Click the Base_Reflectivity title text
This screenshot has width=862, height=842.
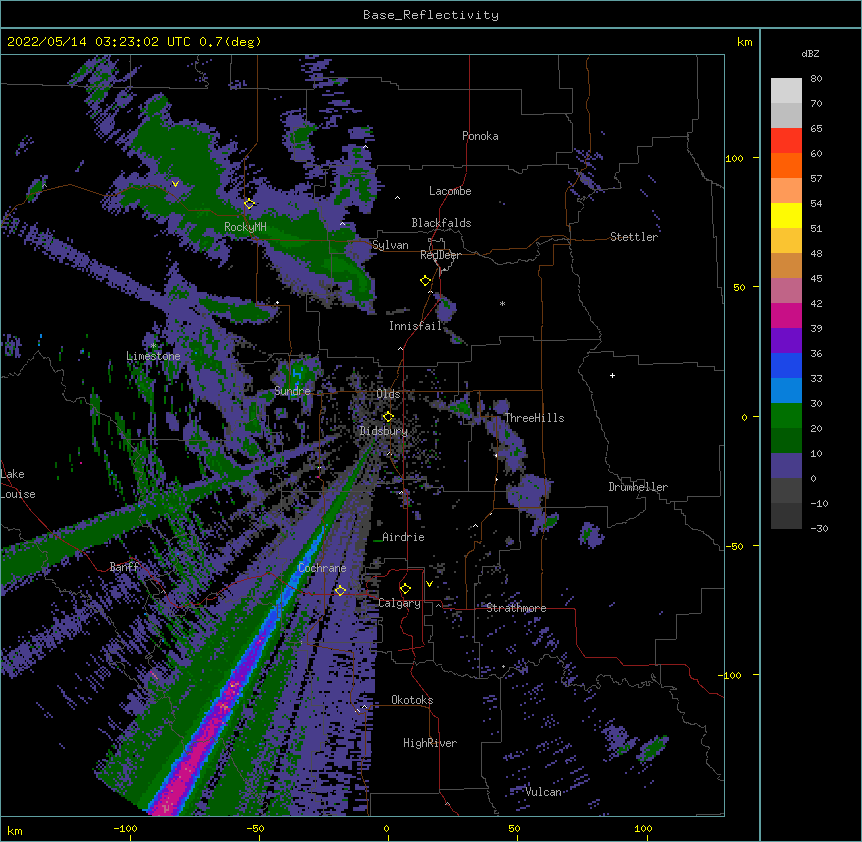(430, 15)
